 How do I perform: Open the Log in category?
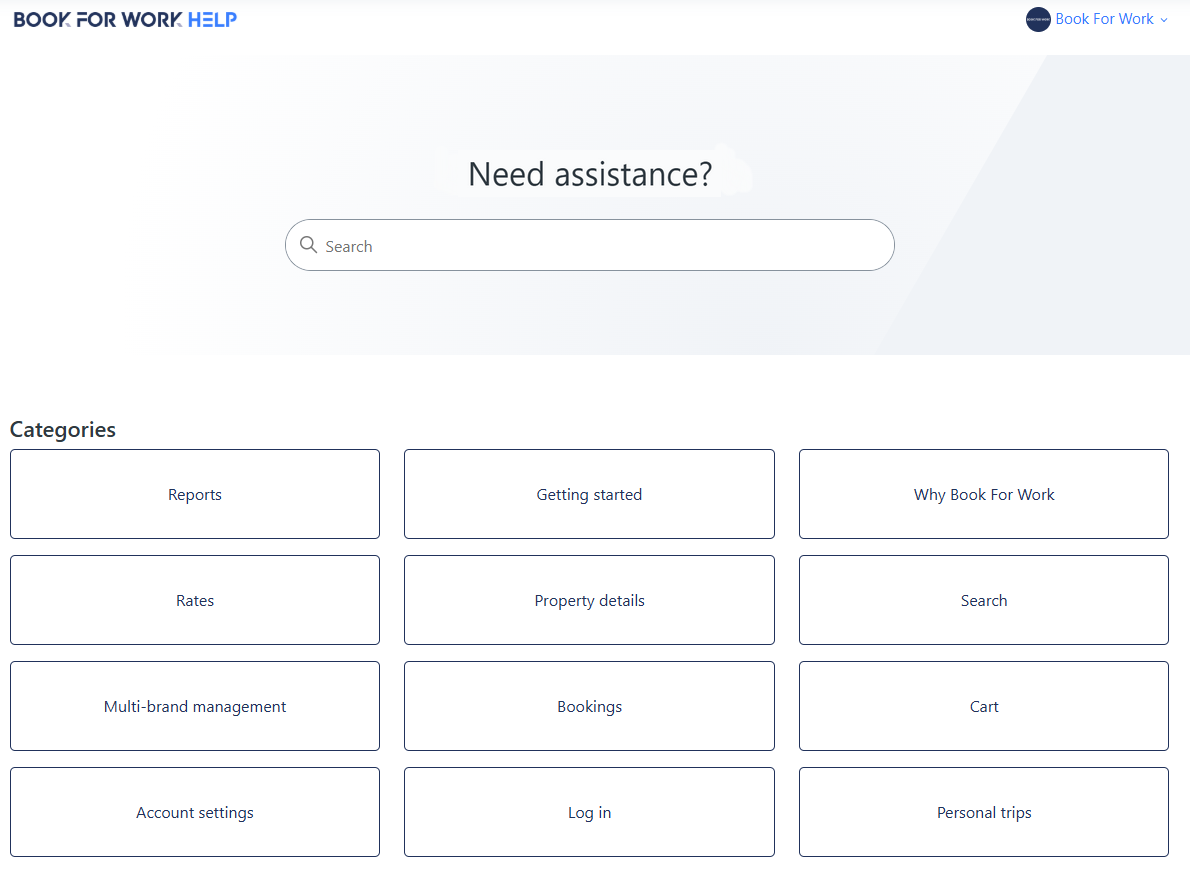click(589, 812)
